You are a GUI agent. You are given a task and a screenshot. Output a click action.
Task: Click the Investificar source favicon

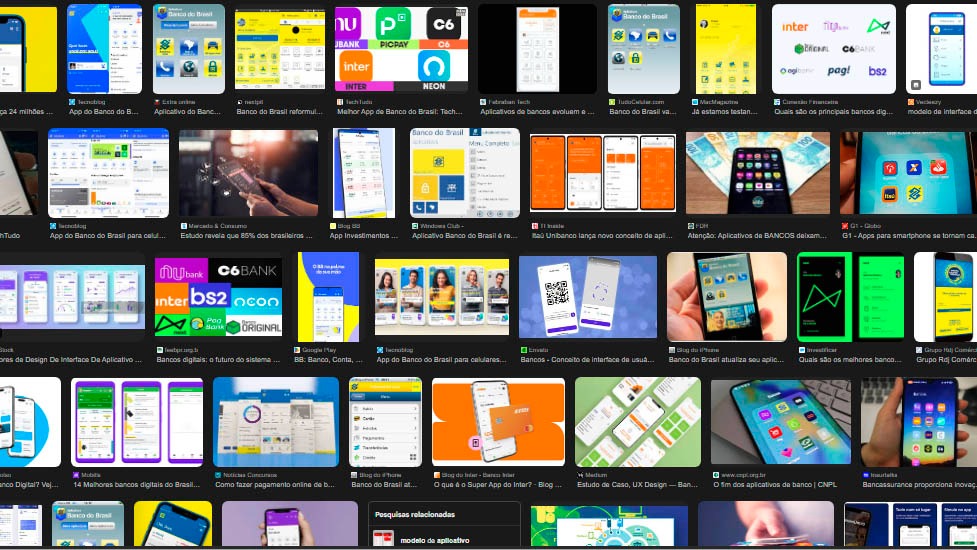pos(802,350)
